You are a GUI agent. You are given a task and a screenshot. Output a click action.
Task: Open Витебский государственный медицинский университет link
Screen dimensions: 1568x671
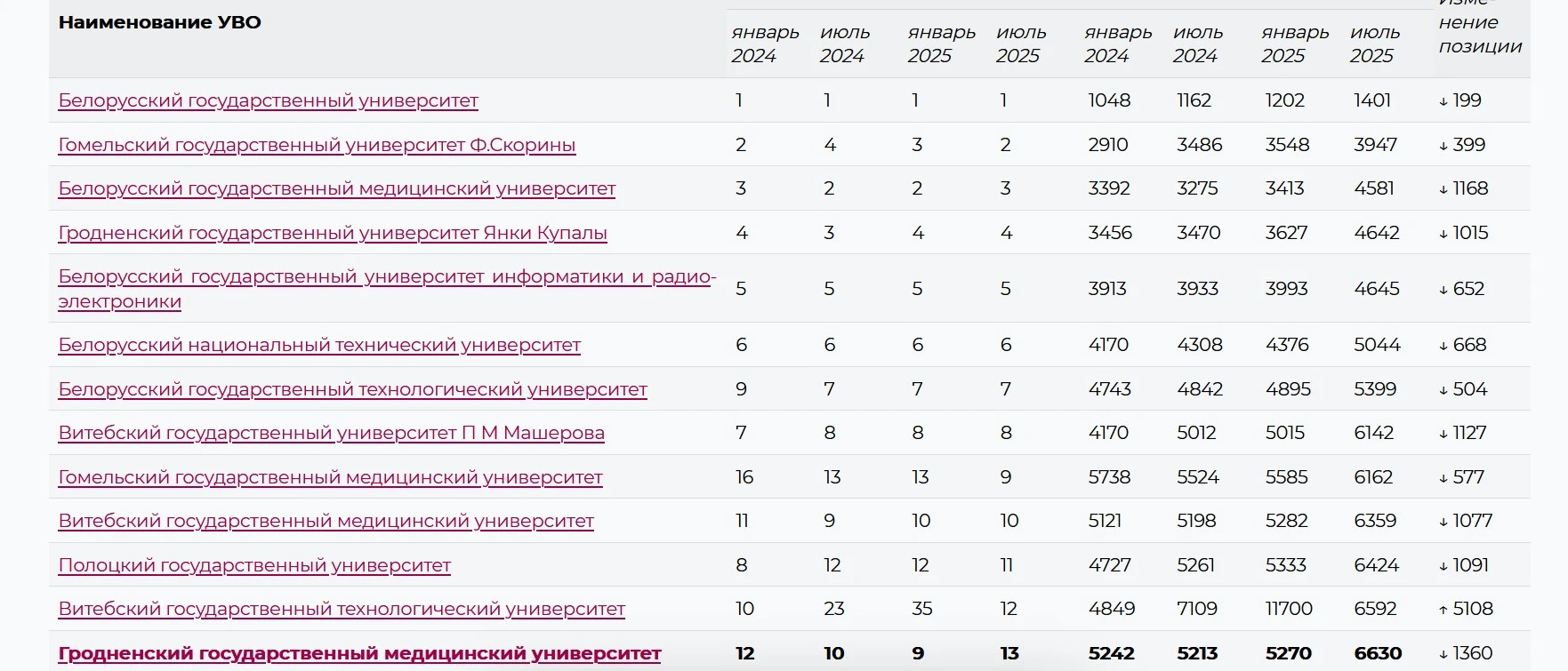pos(326,521)
